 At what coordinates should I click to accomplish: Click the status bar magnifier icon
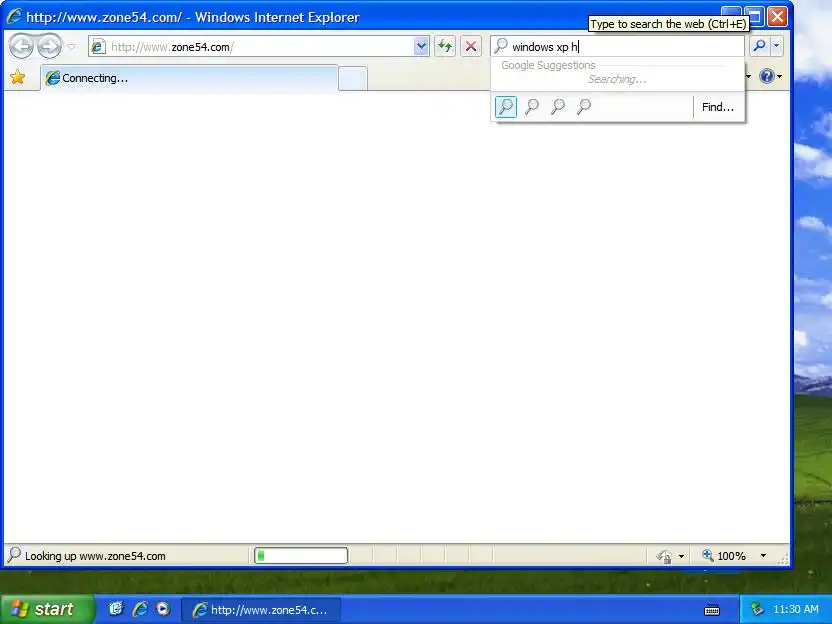click(14, 555)
